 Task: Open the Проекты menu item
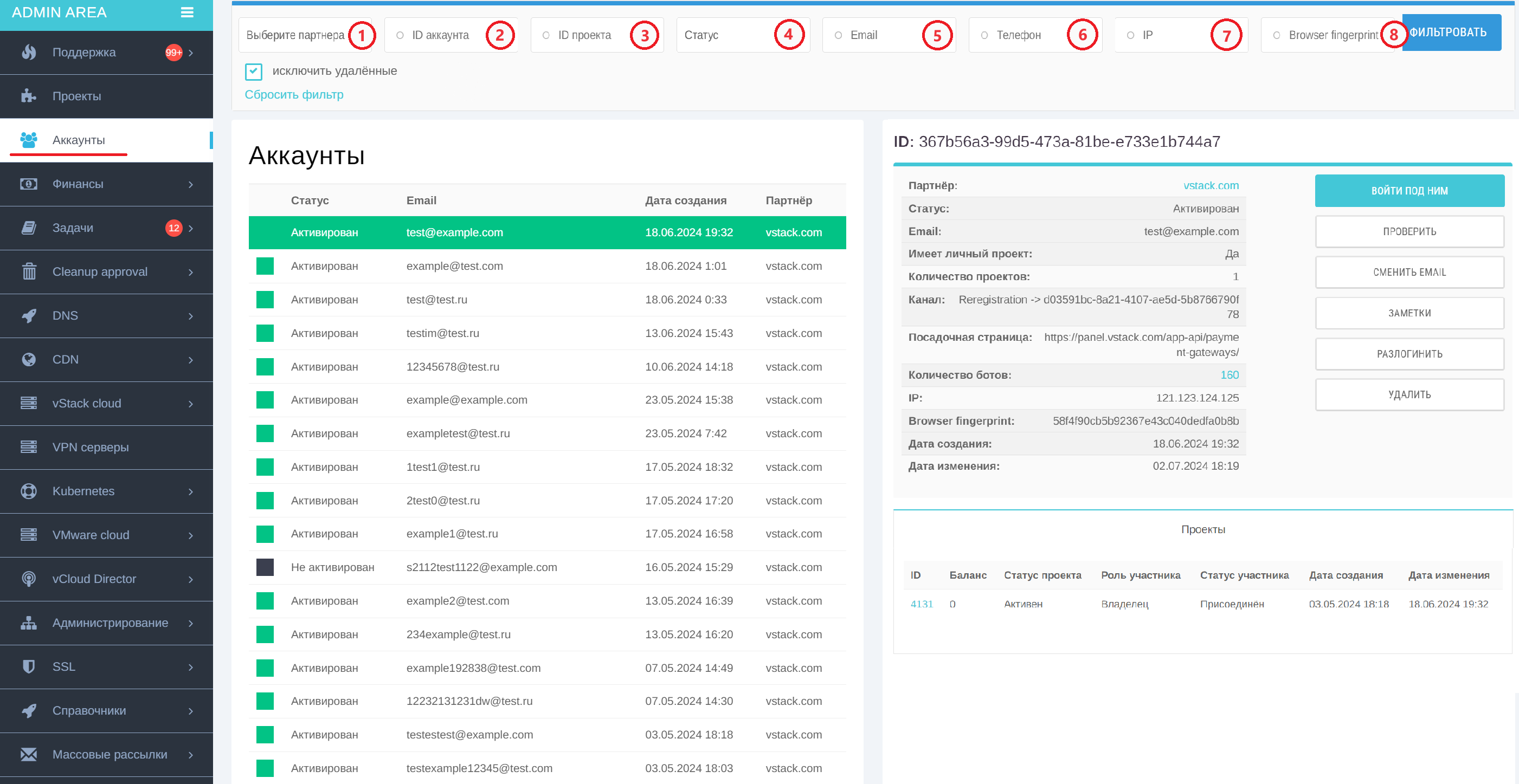point(106,96)
